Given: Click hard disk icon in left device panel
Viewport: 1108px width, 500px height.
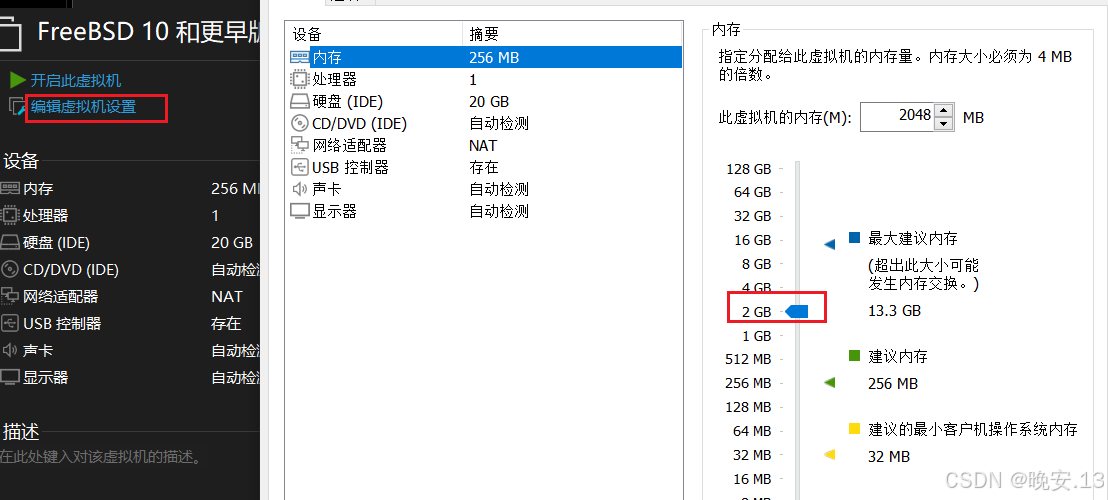Looking at the screenshot, I should (x=10, y=243).
